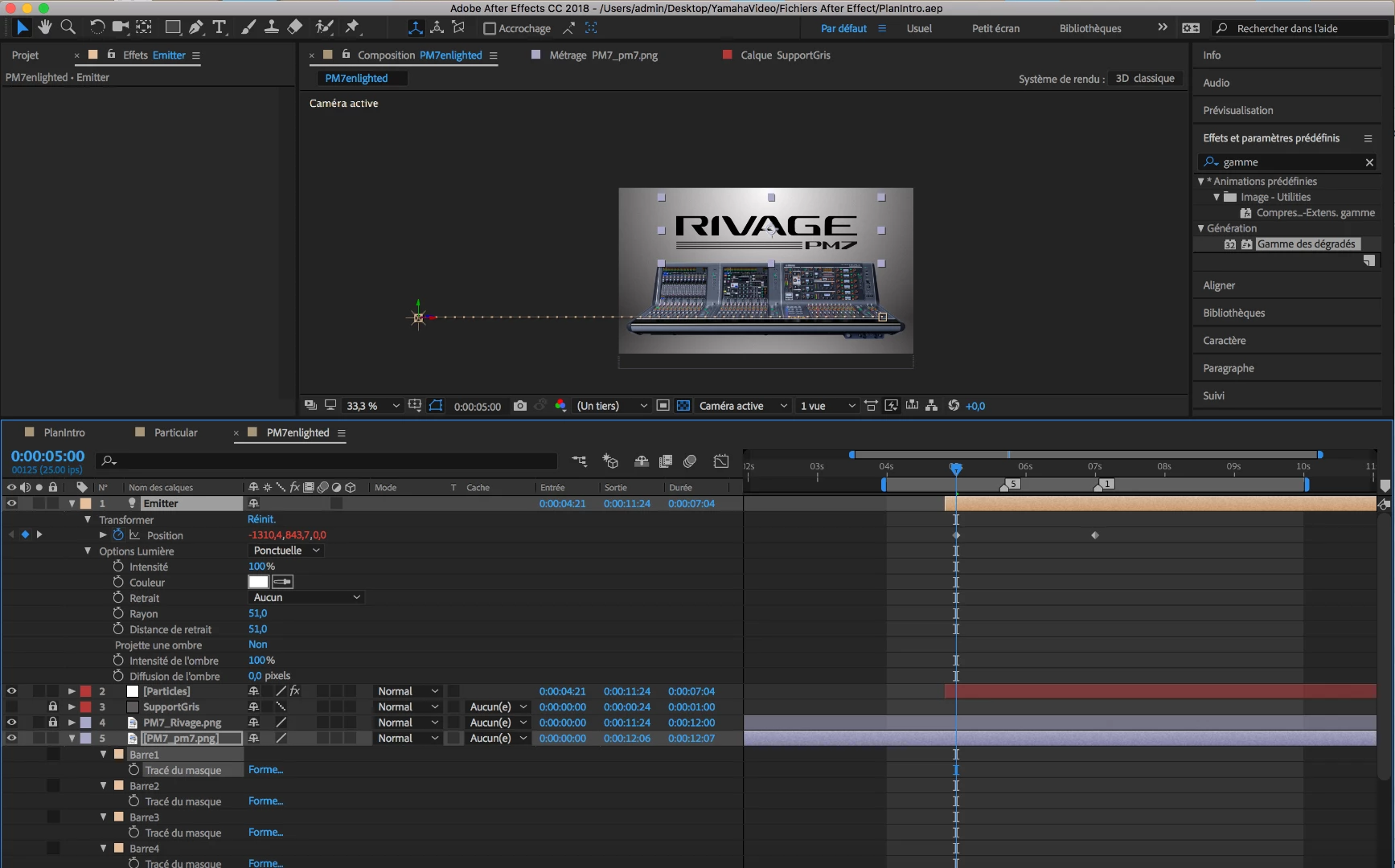The height and width of the screenshot is (868, 1395).
Task: Select the Rotation tool
Action: click(x=96, y=27)
